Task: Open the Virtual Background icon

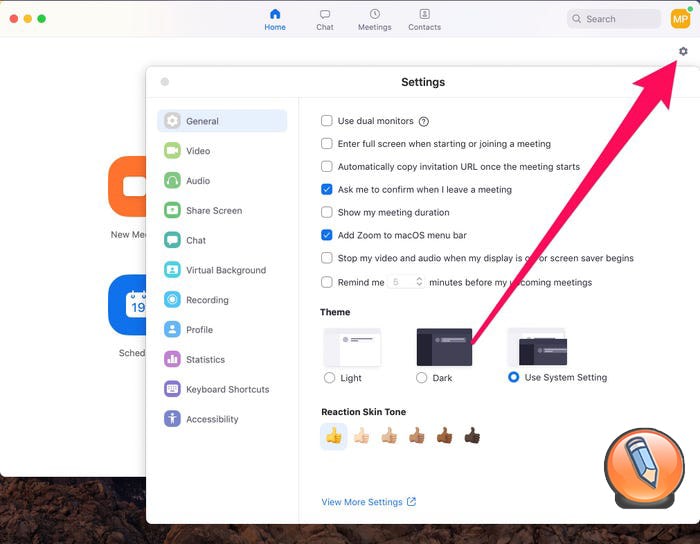Action: point(172,270)
